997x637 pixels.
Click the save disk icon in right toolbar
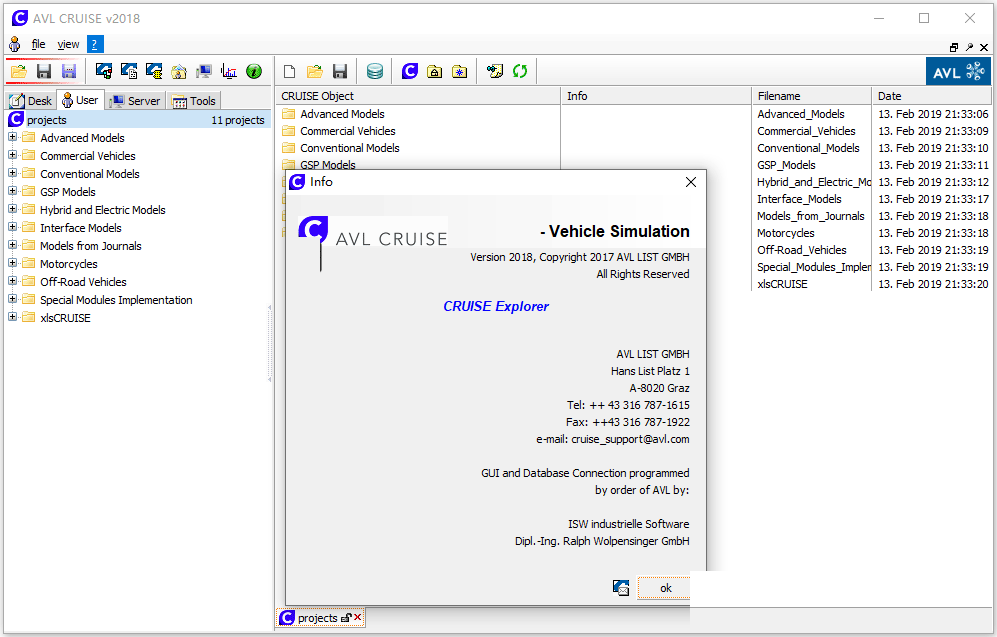tap(340, 71)
